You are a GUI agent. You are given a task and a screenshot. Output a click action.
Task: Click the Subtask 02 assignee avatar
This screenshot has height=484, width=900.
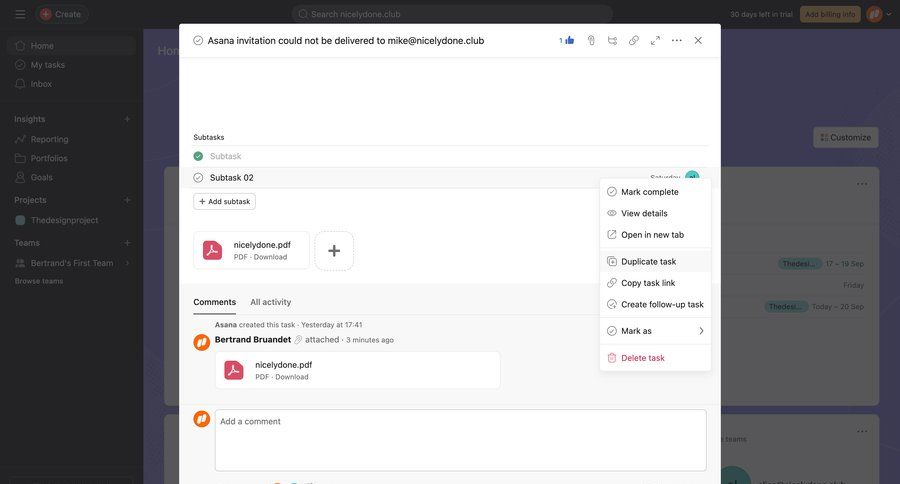(692, 176)
